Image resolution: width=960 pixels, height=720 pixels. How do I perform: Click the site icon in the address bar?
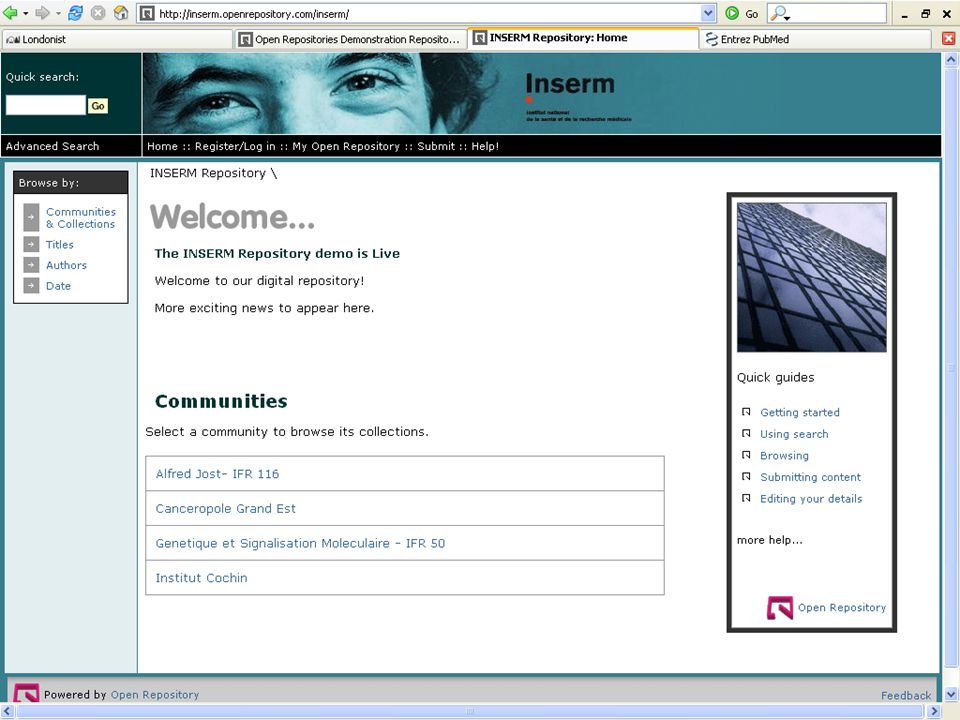point(147,13)
